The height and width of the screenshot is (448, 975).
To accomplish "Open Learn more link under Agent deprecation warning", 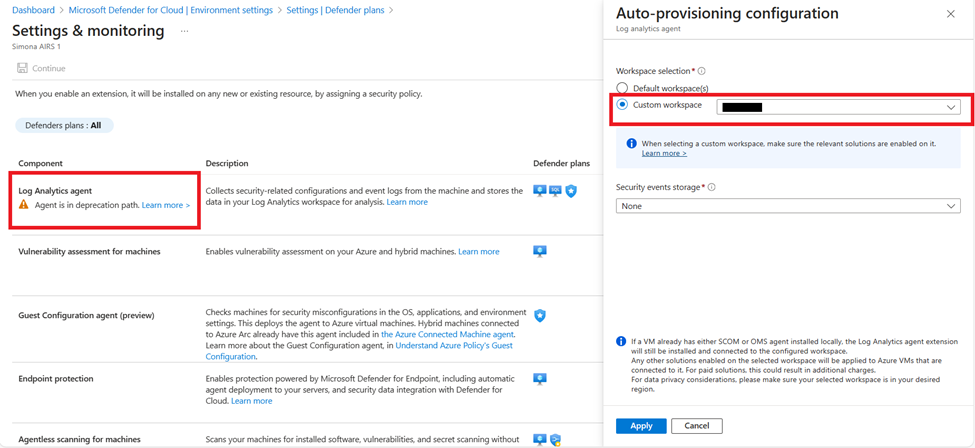I will pyautogui.click(x=166, y=205).
